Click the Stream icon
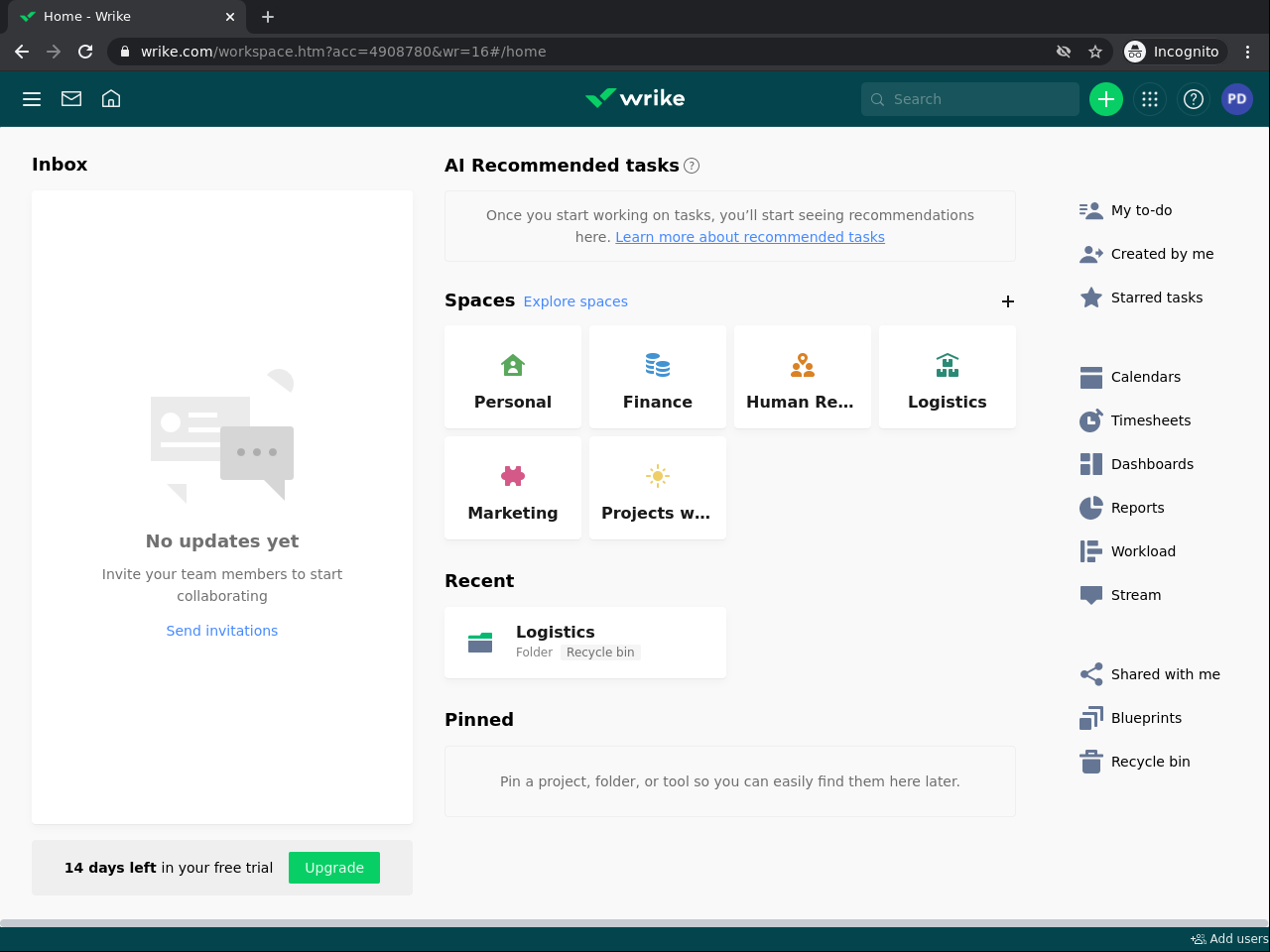Screen dimensions: 1270x952 click(1091, 595)
